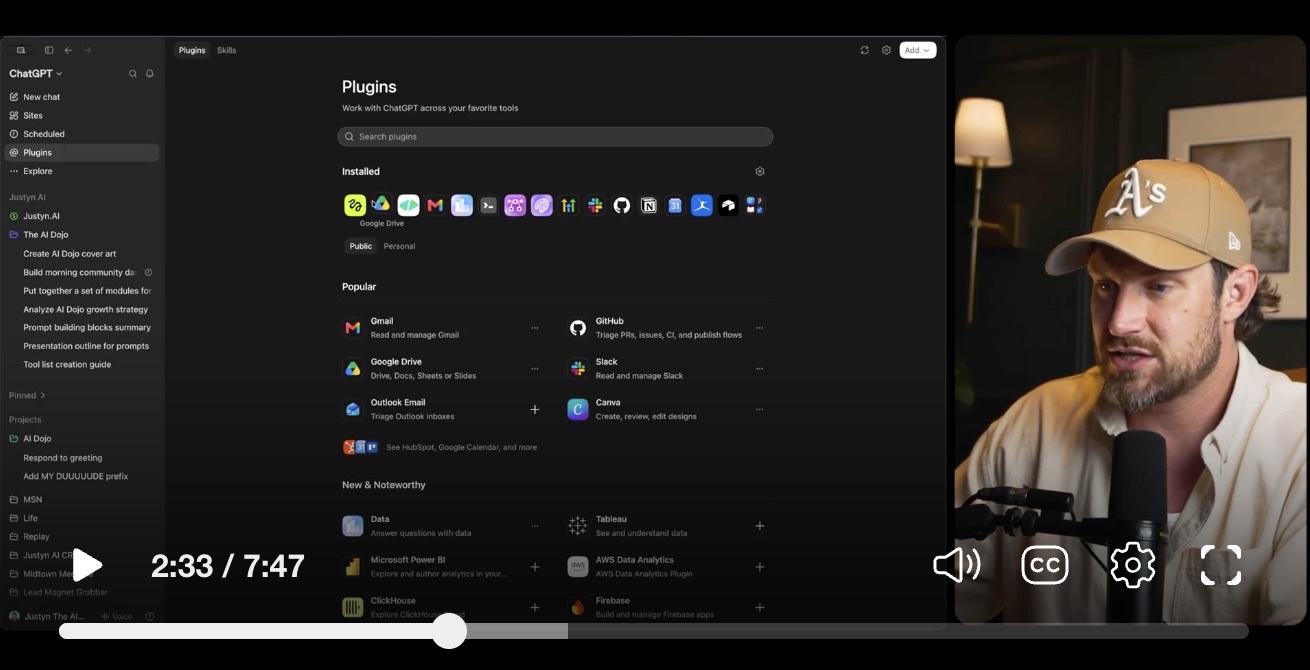Open the Google Drive installed plugin icon

pos(381,205)
